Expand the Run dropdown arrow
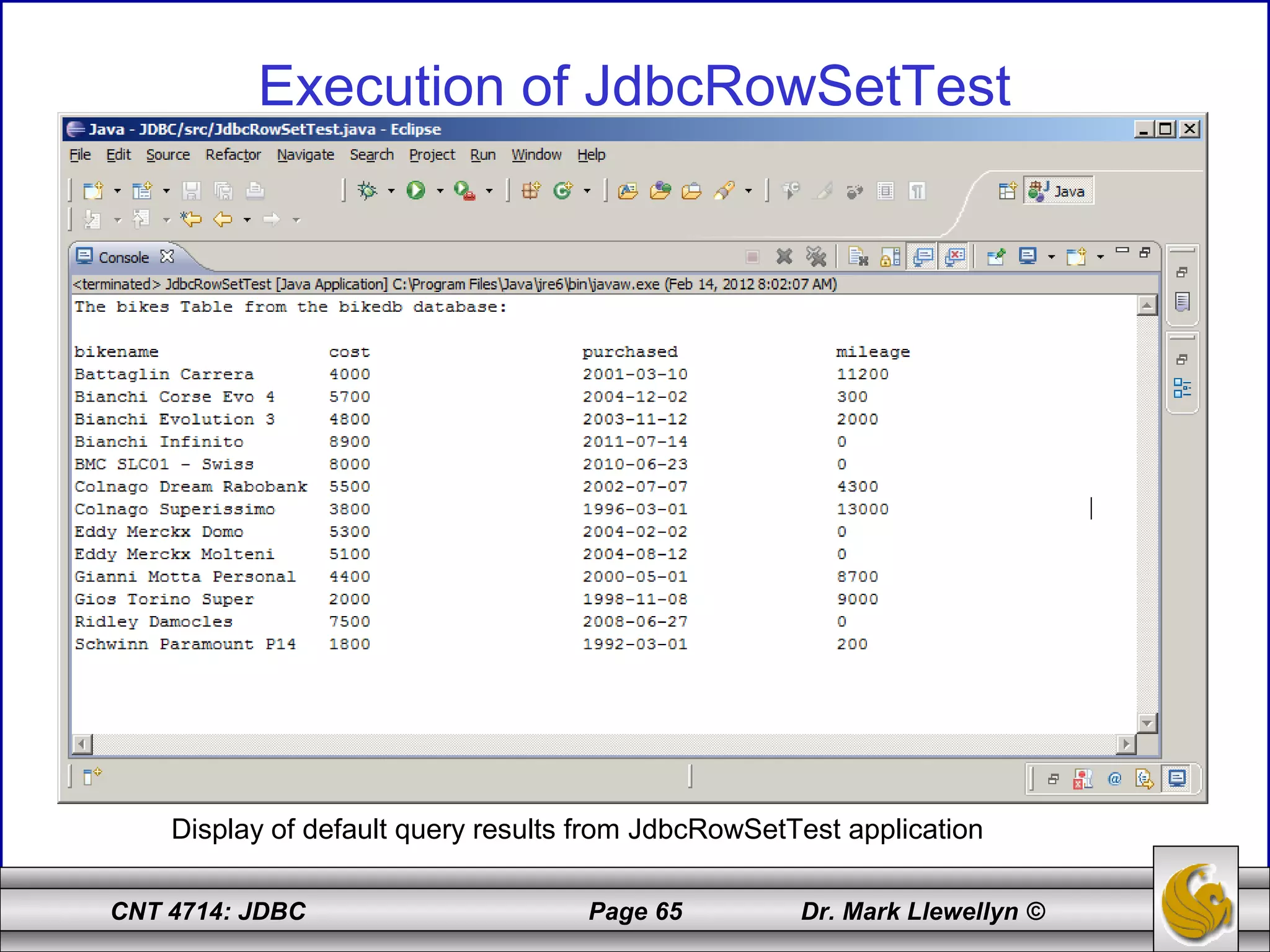Viewport: 1270px width, 952px height. click(440, 191)
